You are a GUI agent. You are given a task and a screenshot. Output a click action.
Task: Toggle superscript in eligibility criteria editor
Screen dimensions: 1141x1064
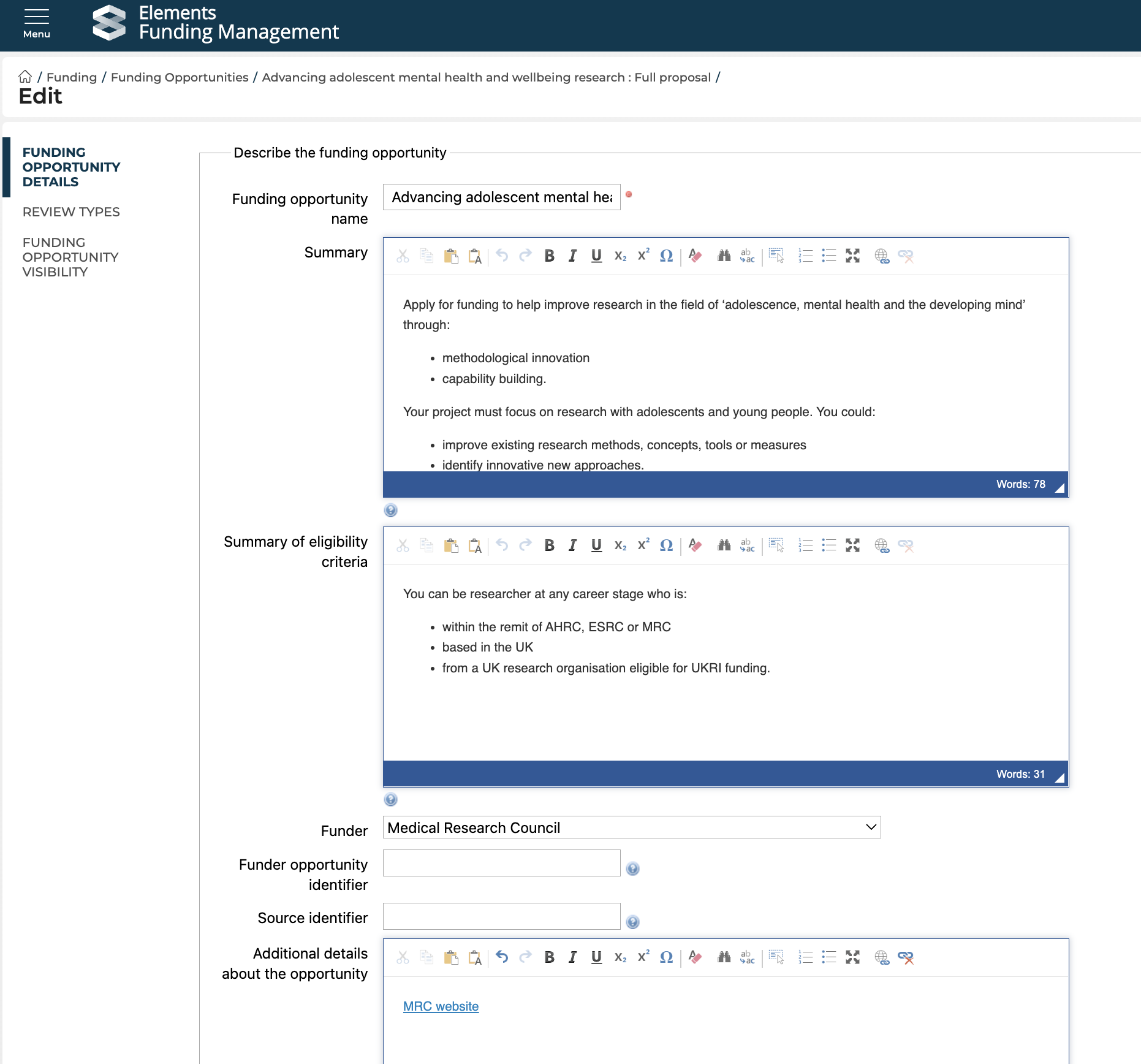point(643,545)
